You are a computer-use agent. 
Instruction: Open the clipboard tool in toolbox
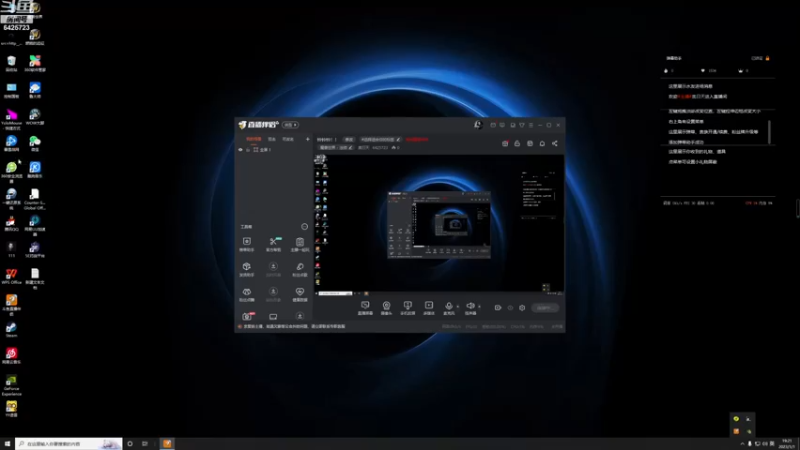pyautogui.click(x=300, y=244)
